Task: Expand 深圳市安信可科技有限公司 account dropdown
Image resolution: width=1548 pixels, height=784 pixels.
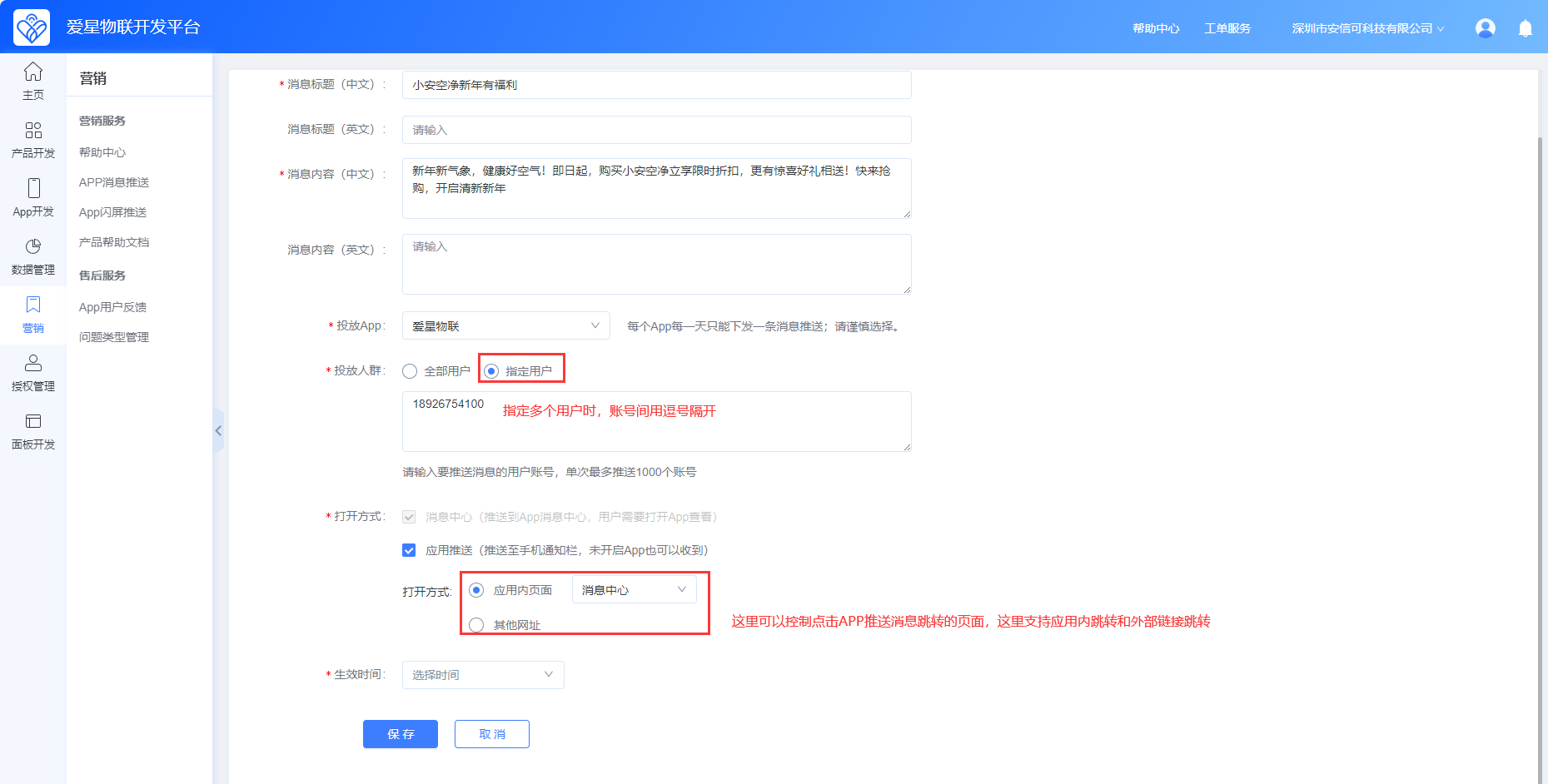Action: click(x=1368, y=28)
